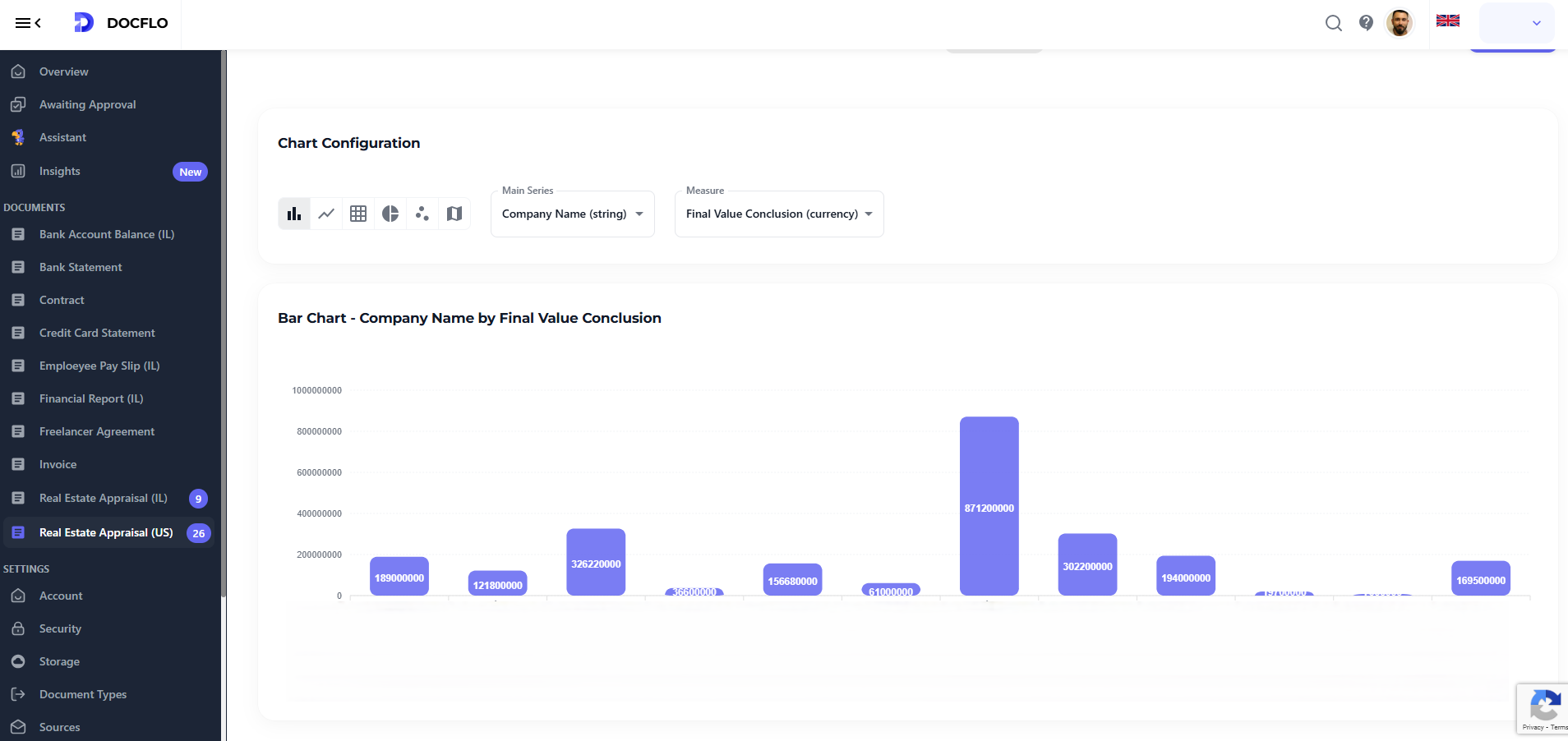Open Real Estate Appraisal (IL) documents
This screenshot has height=741, width=1568.
(104, 498)
